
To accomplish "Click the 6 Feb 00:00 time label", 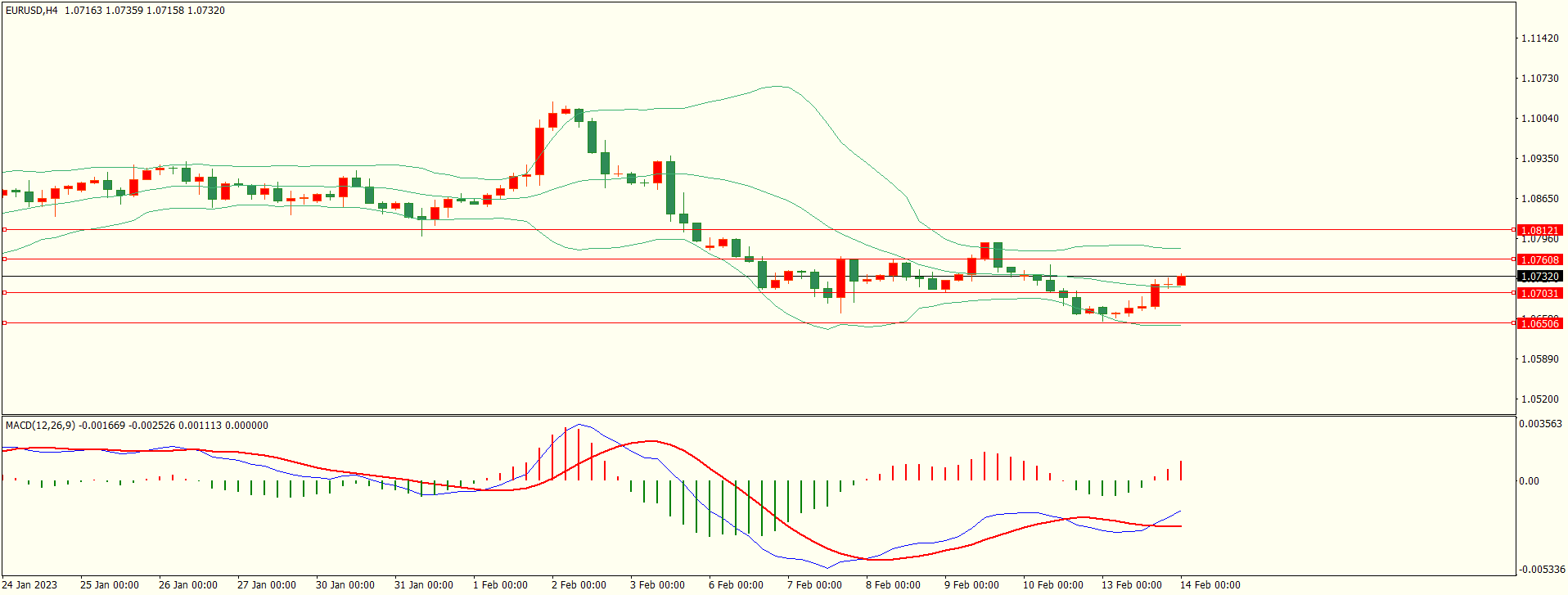I will click(736, 584).
